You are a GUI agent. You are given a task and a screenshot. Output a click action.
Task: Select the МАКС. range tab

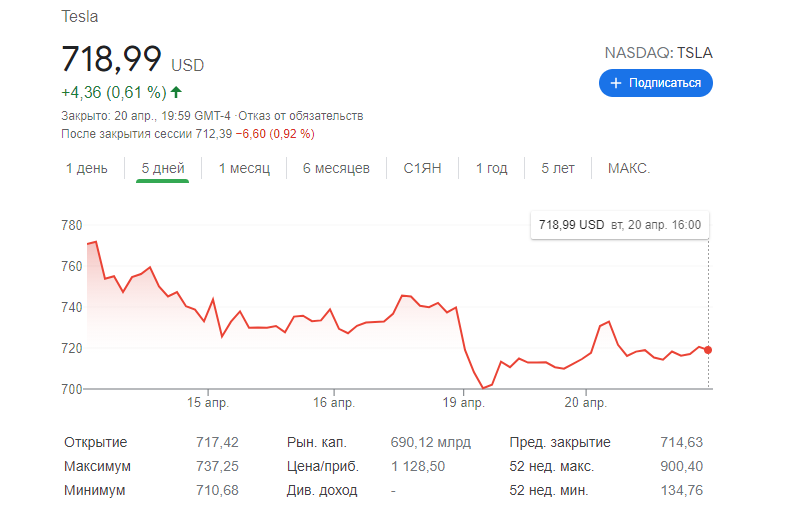tap(629, 168)
